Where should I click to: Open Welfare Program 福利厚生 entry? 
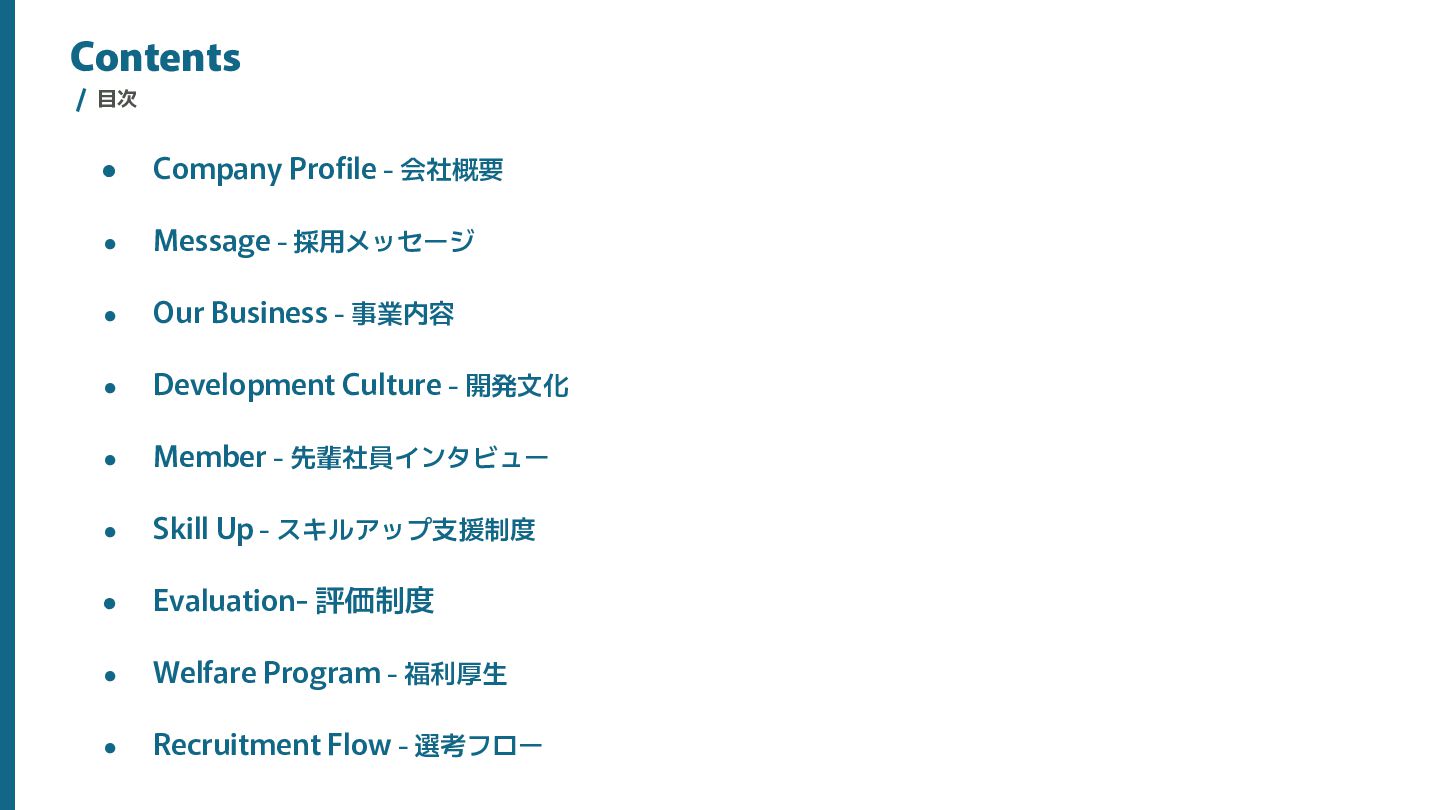click(330, 673)
